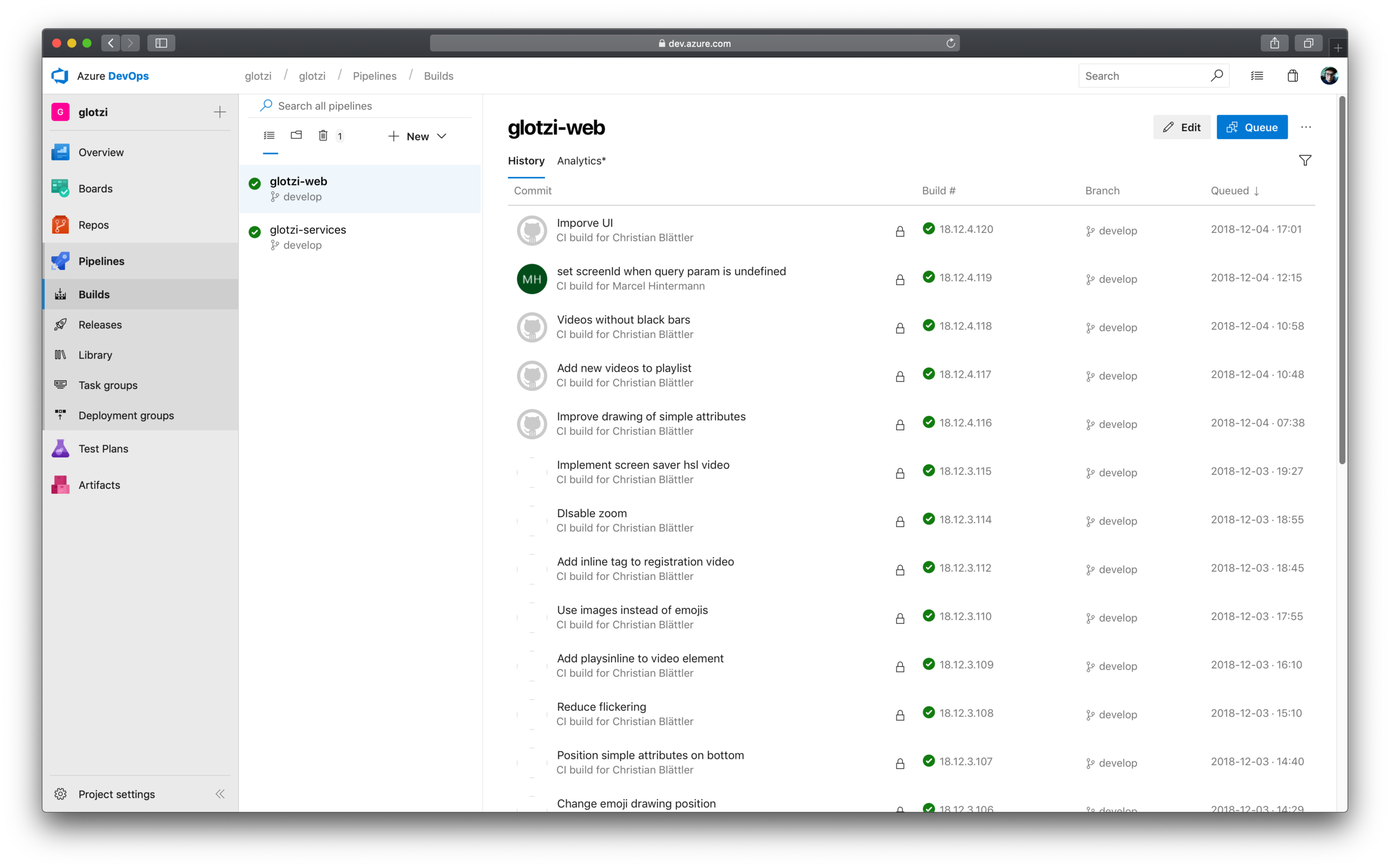Click the filter funnel icon

[1305, 161]
